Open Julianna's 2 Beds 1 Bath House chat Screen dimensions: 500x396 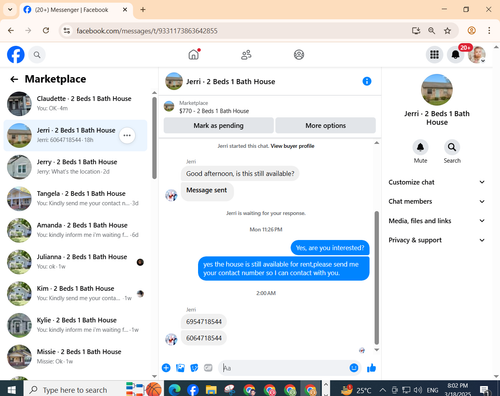coord(75,262)
